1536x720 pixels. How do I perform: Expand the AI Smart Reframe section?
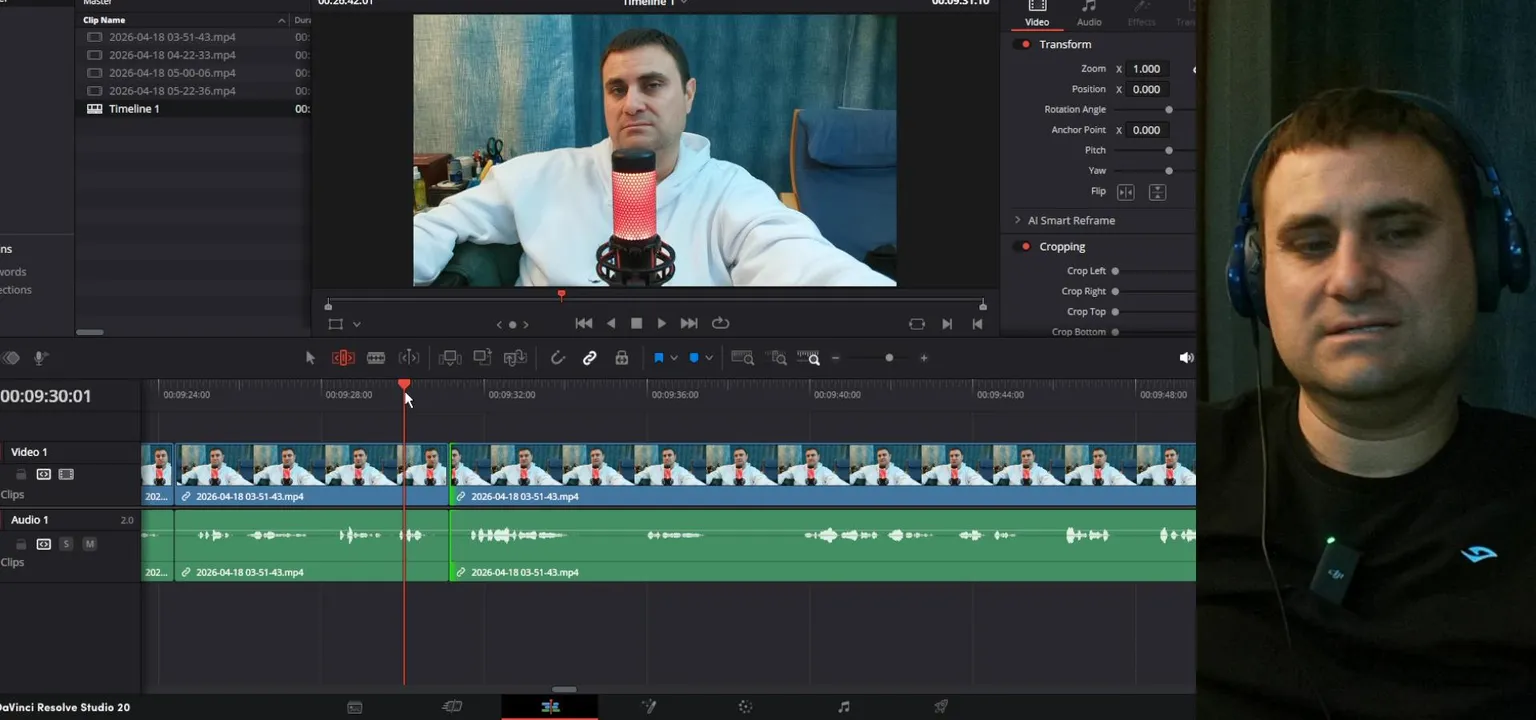click(x=1018, y=220)
